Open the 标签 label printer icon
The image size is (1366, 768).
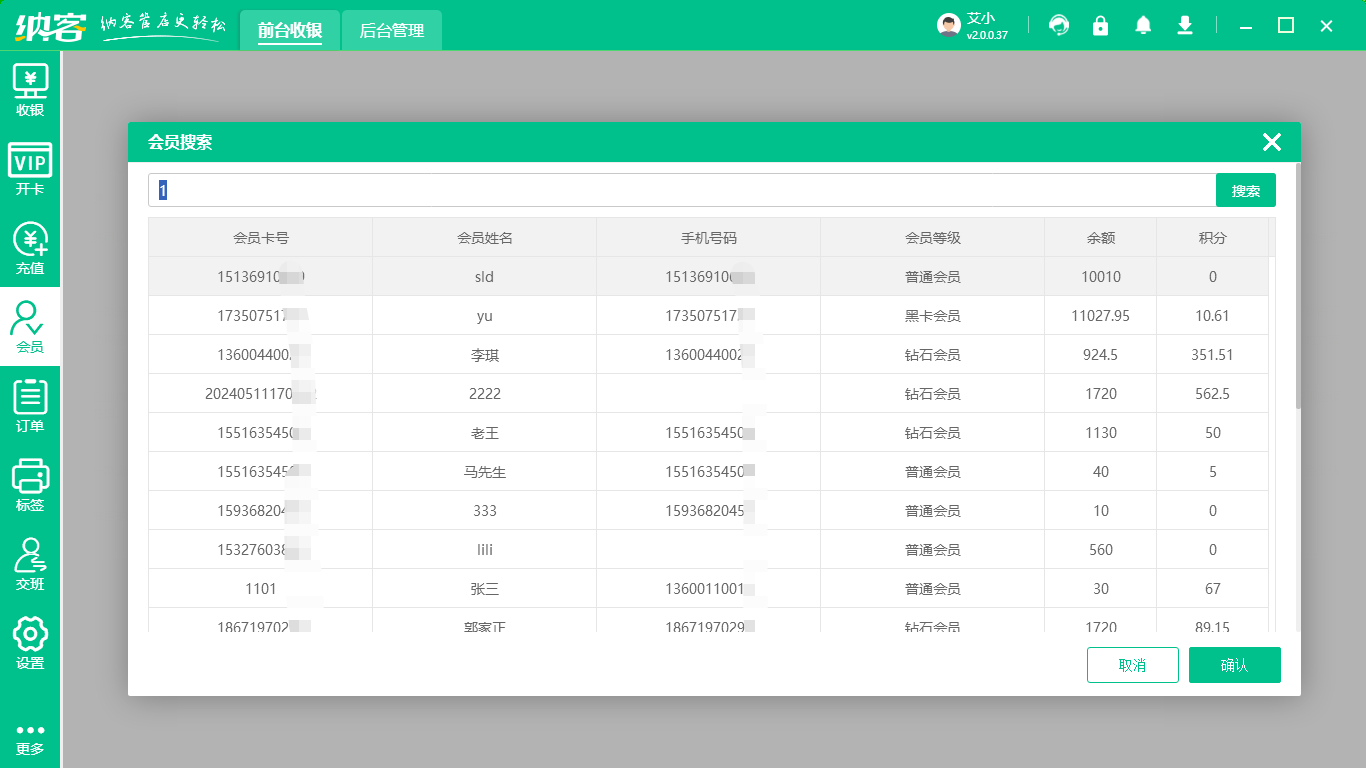tap(30, 485)
